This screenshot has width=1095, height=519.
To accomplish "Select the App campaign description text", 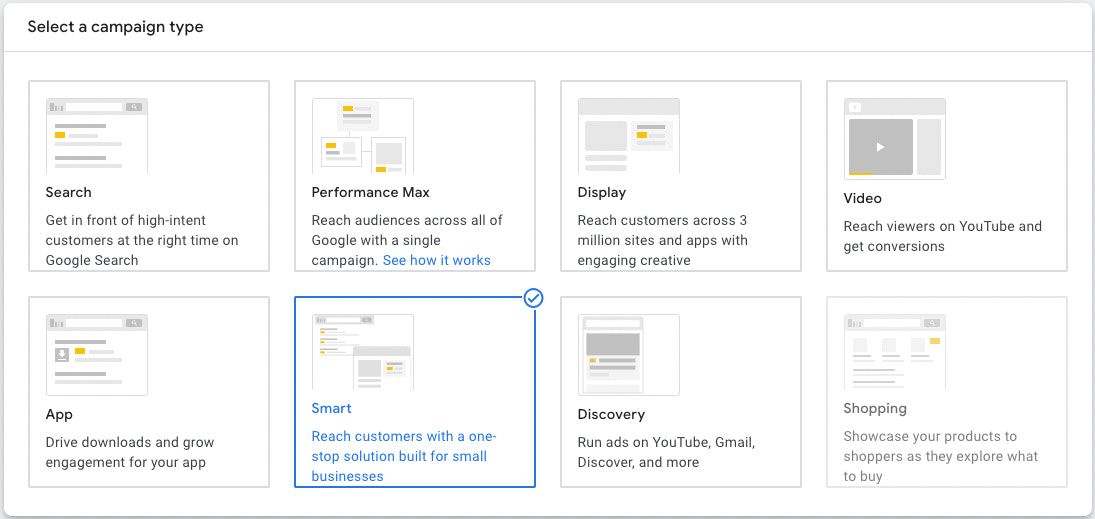I will click(130, 452).
